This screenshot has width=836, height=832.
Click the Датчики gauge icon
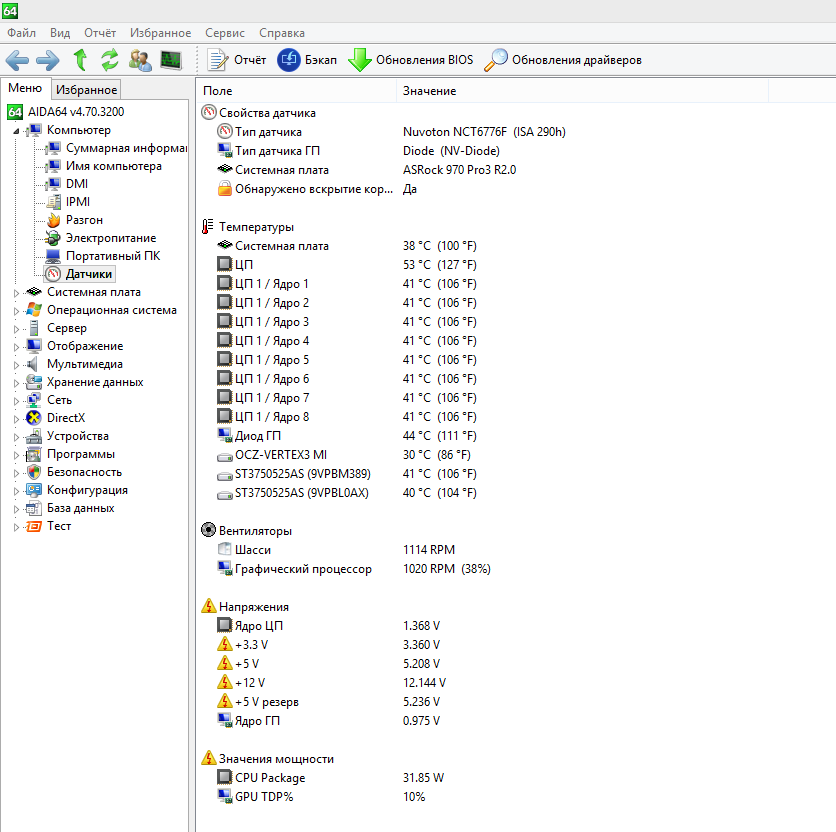[53, 274]
